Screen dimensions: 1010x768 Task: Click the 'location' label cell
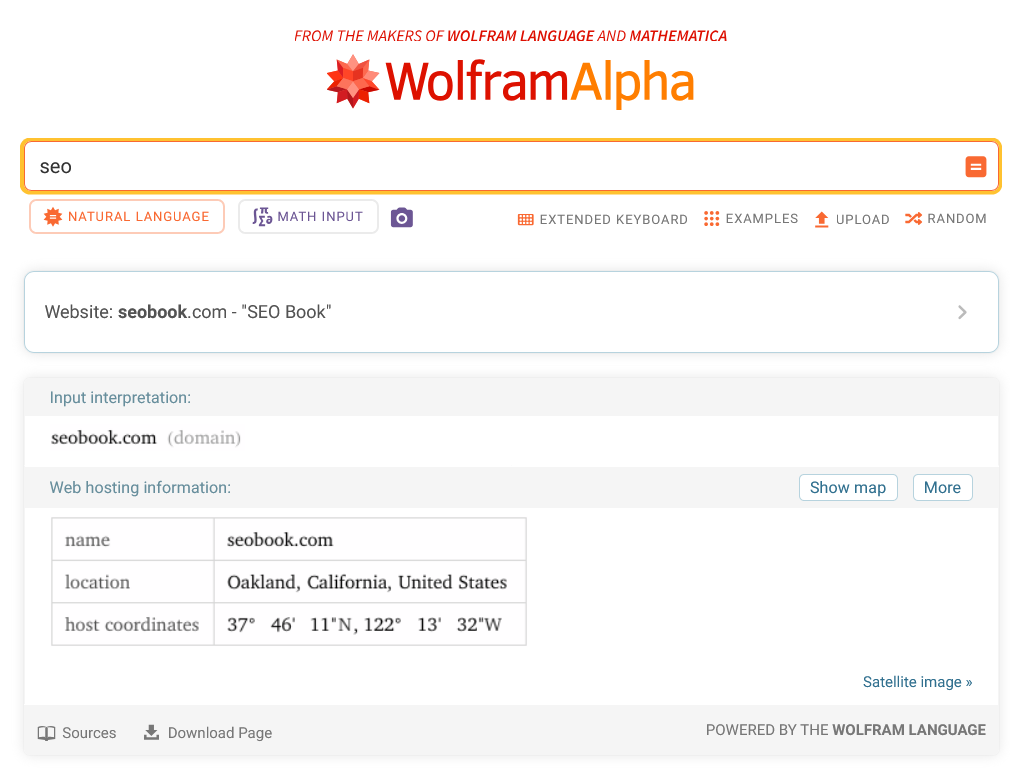(133, 582)
